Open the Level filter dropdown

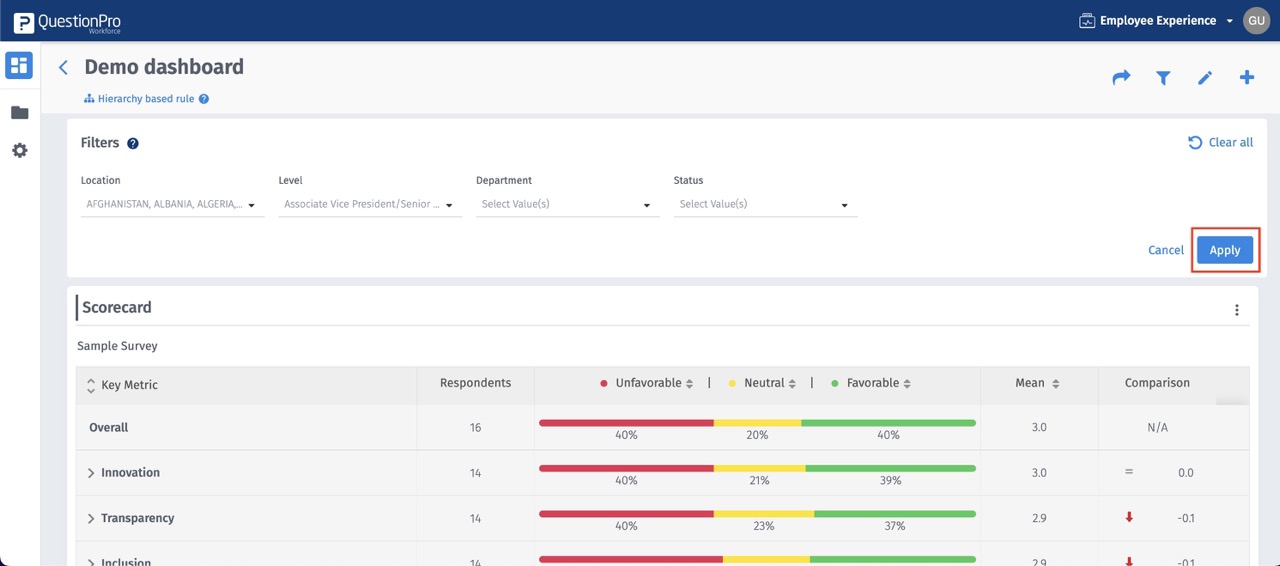(369, 204)
